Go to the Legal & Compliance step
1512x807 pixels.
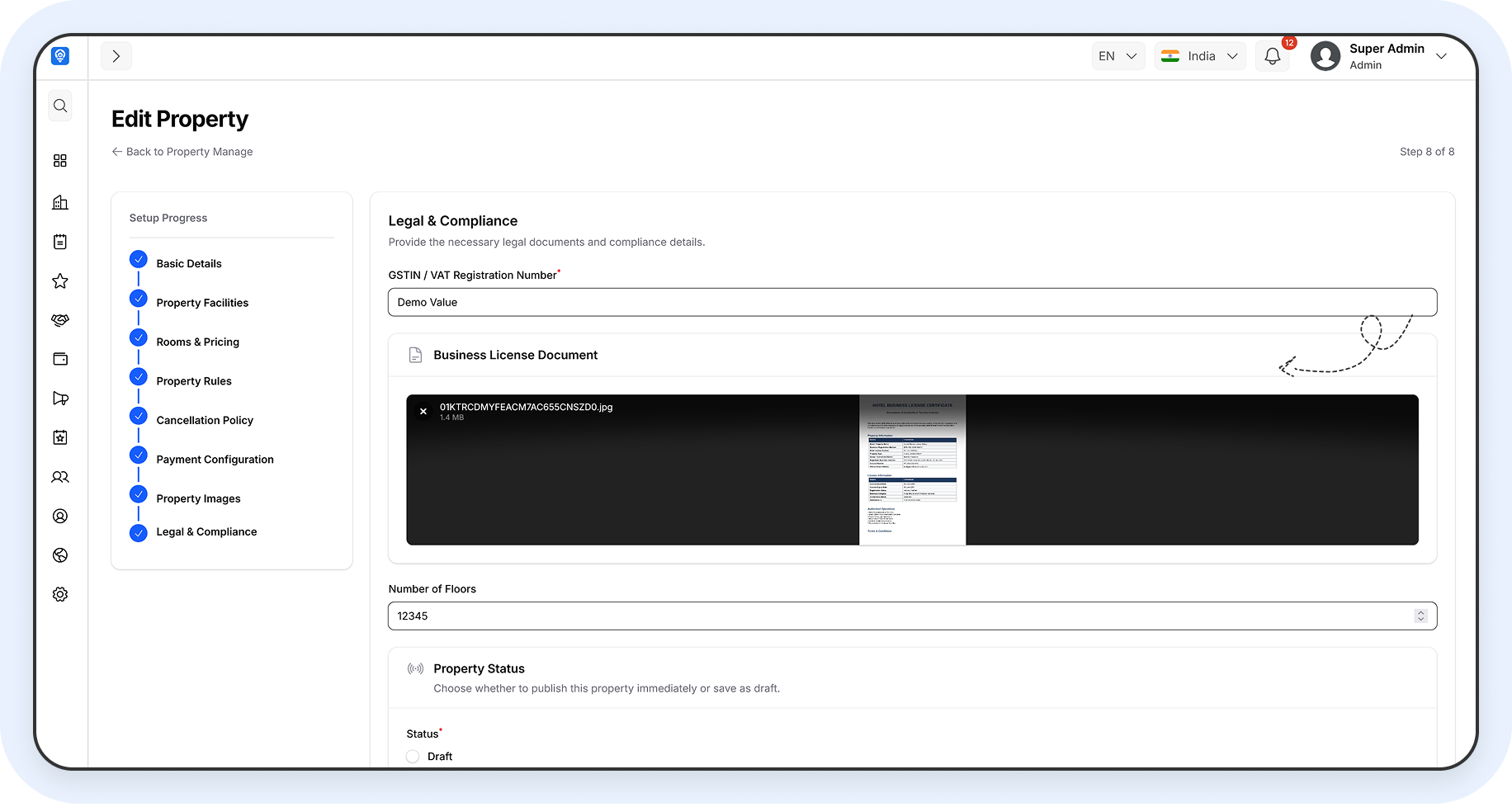tap(206, 532)
